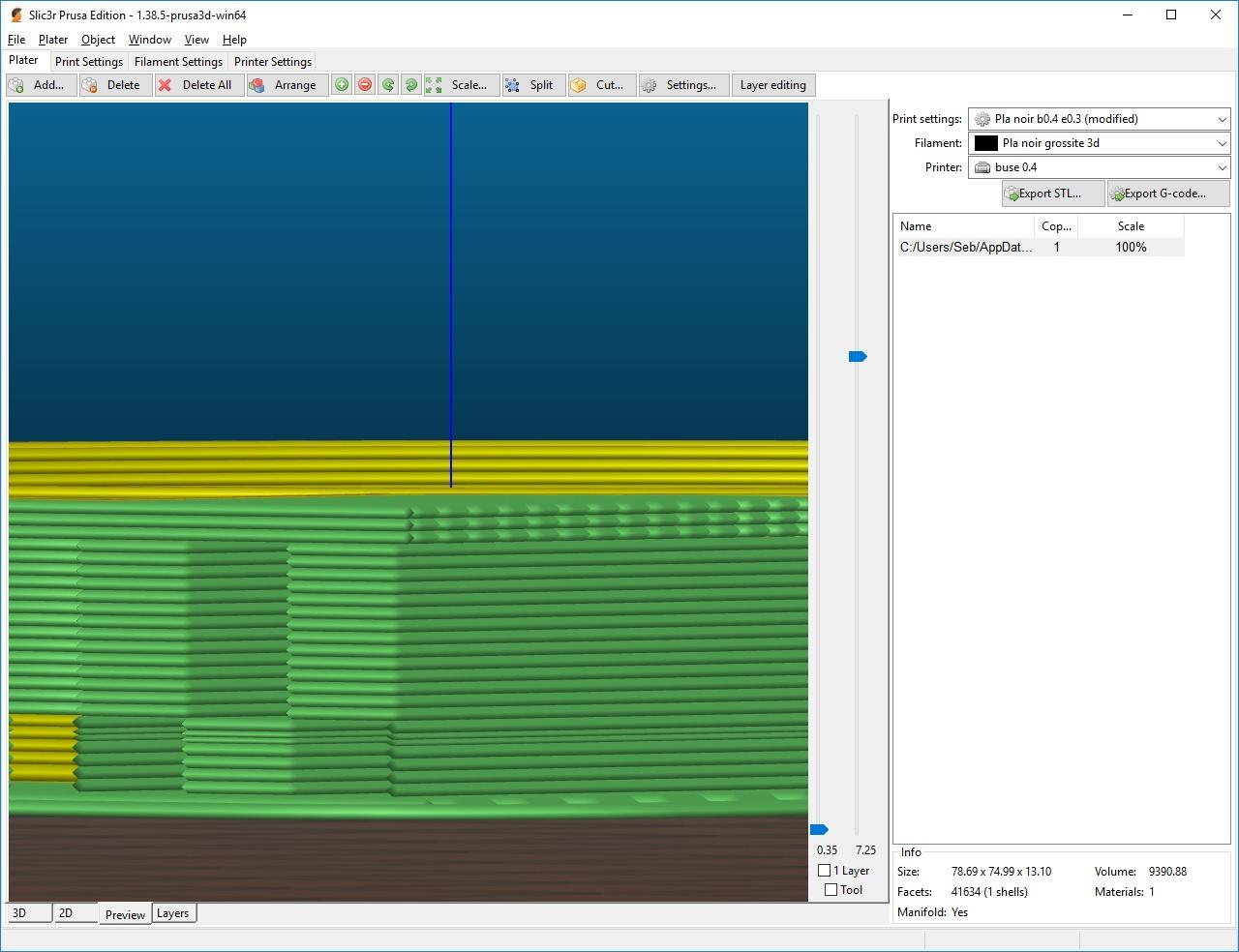Click the rotate clockwise icon
This screenshot has height=952, width=1239.
tap(411, 85)
